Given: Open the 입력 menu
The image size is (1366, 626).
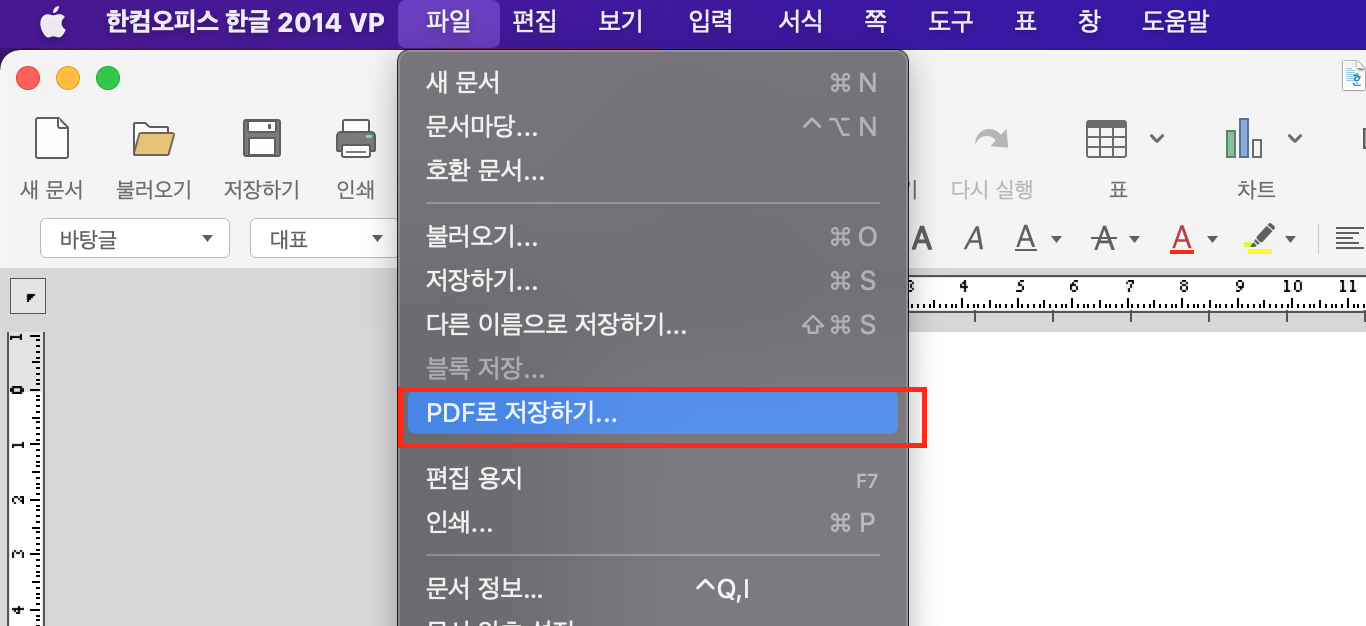Looking at the screenshot, I should pos(711,23).
